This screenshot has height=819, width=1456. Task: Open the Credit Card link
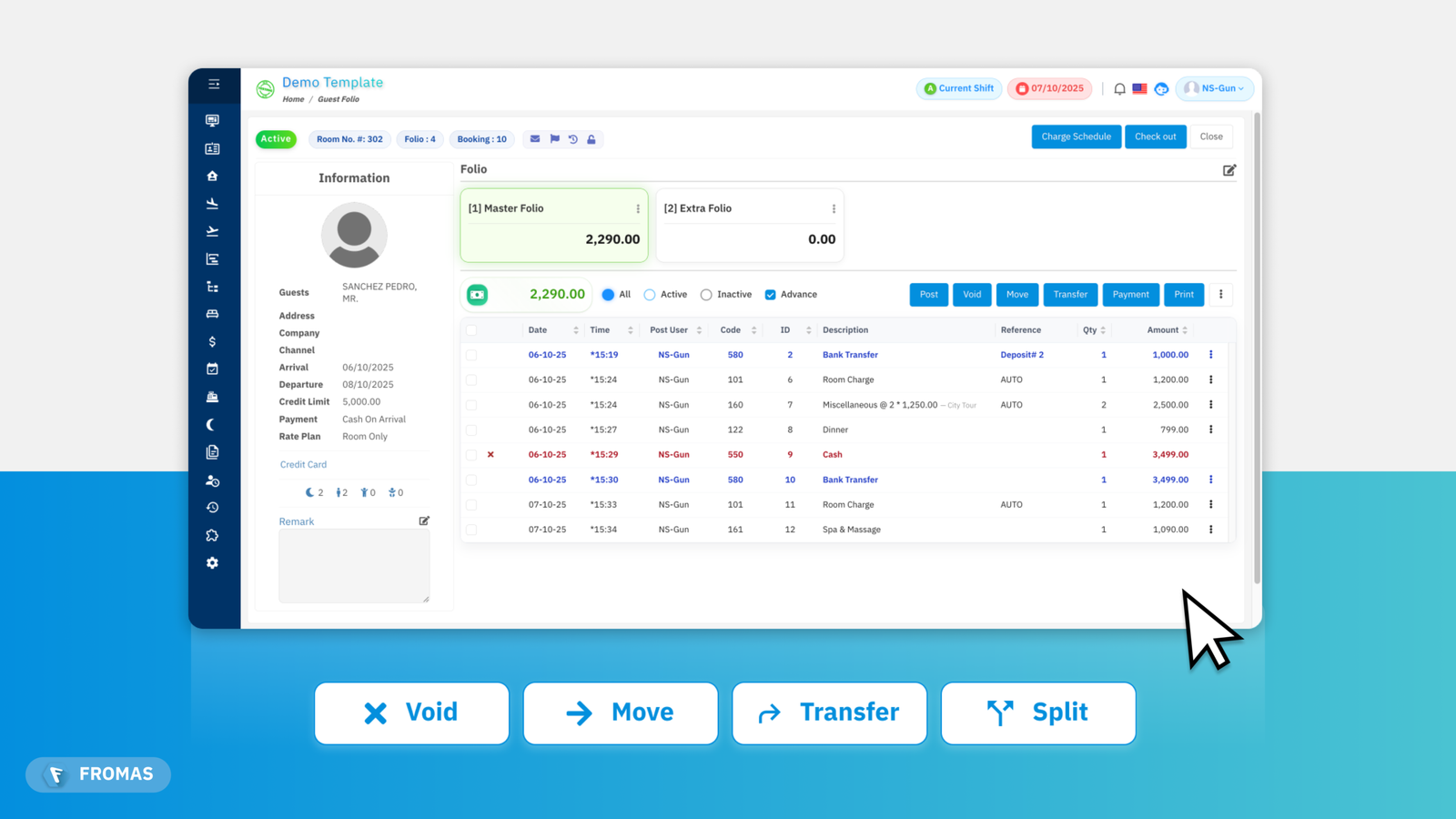303,464
